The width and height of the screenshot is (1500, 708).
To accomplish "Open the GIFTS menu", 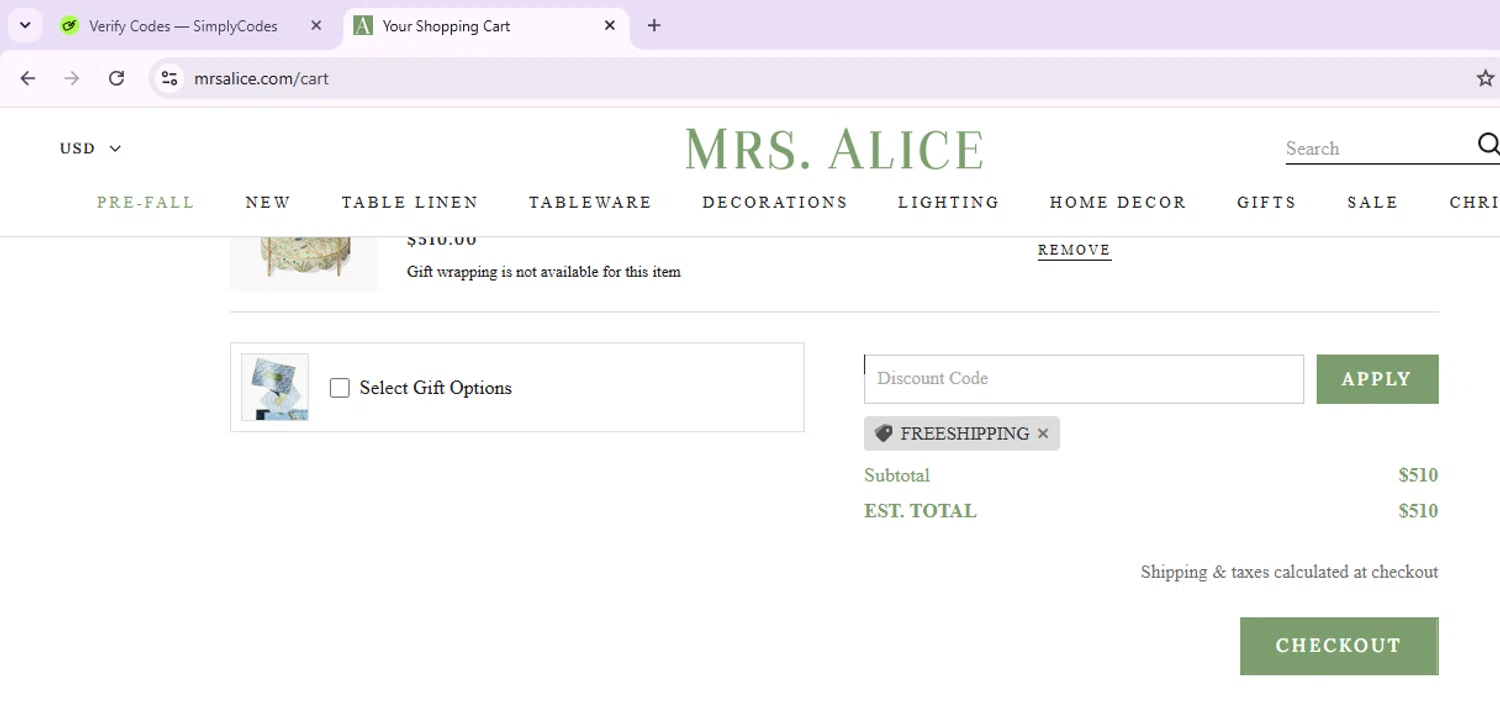I will [1266, 202].
